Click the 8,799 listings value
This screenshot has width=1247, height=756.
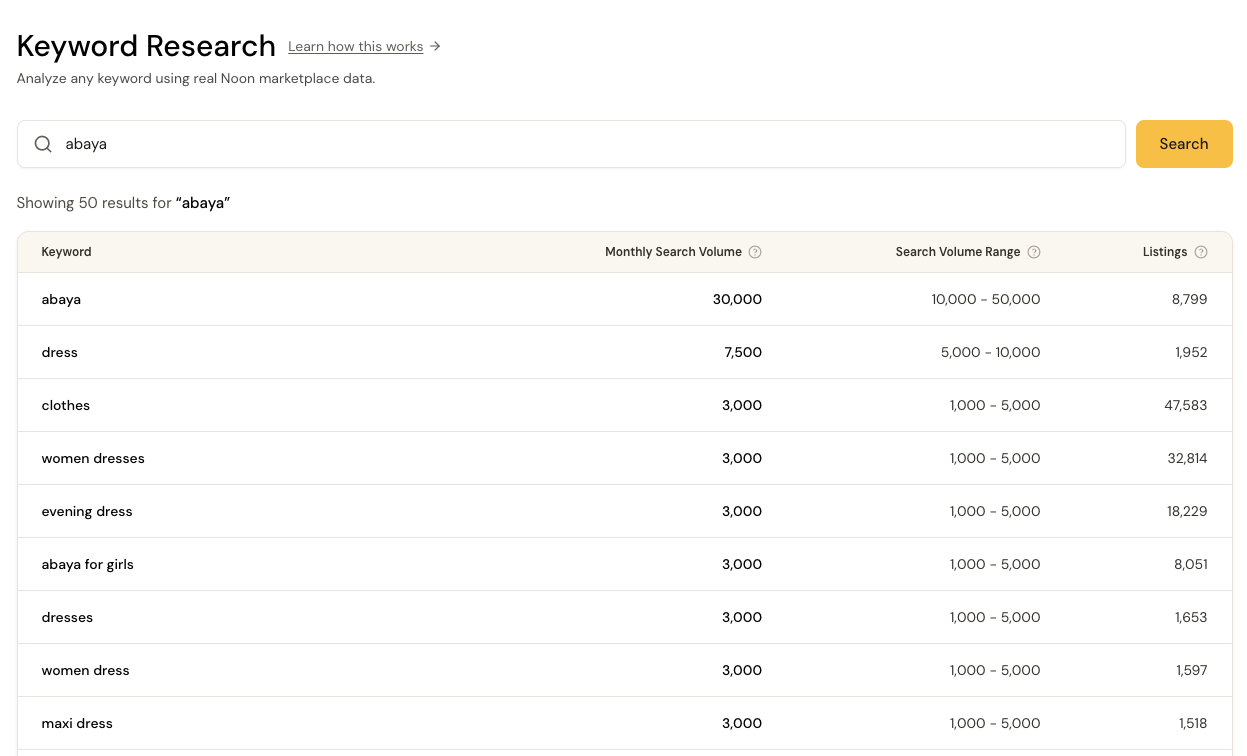(x=1190, y=299)
